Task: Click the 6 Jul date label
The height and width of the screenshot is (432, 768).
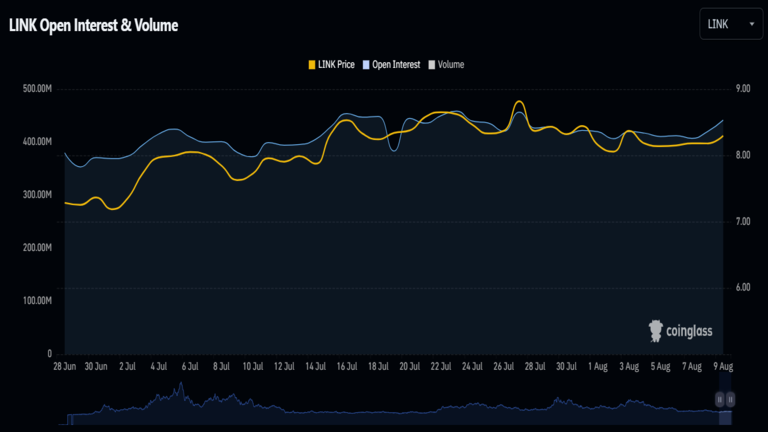Action: pyautogui.click(x=190, y=366)
